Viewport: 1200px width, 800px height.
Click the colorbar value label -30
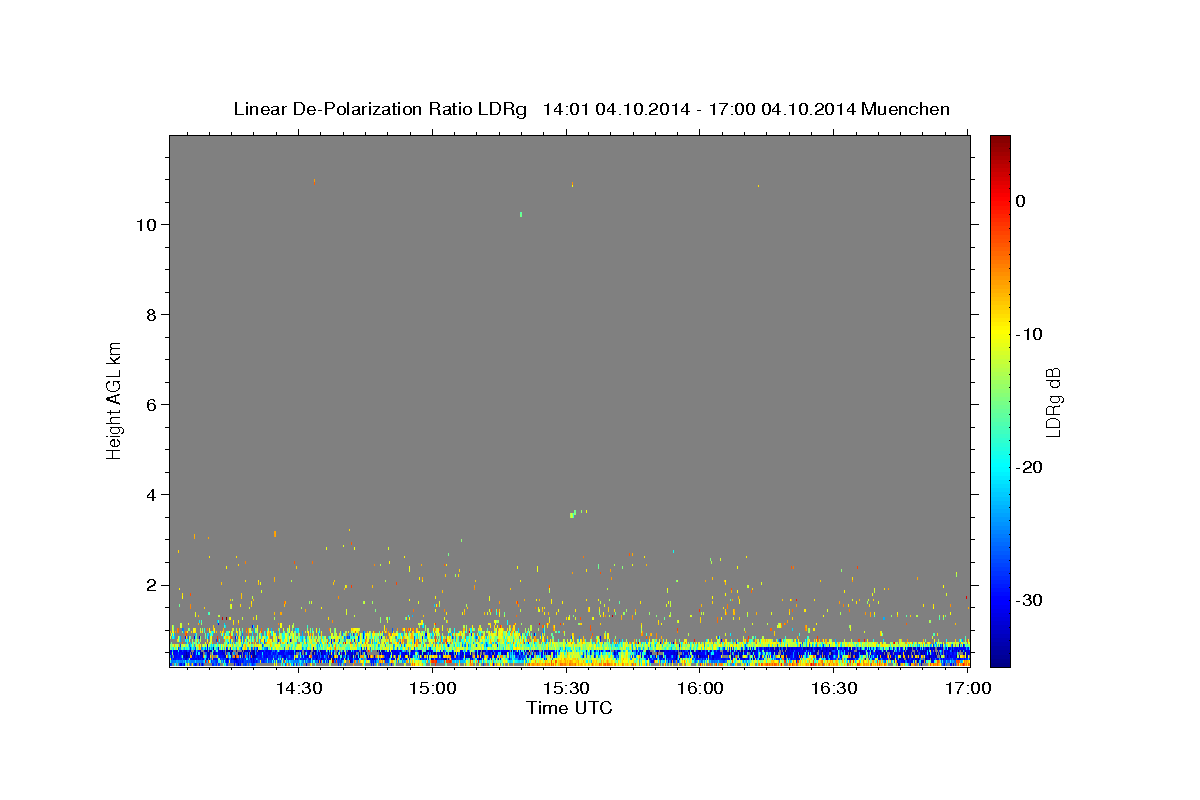1030,600
